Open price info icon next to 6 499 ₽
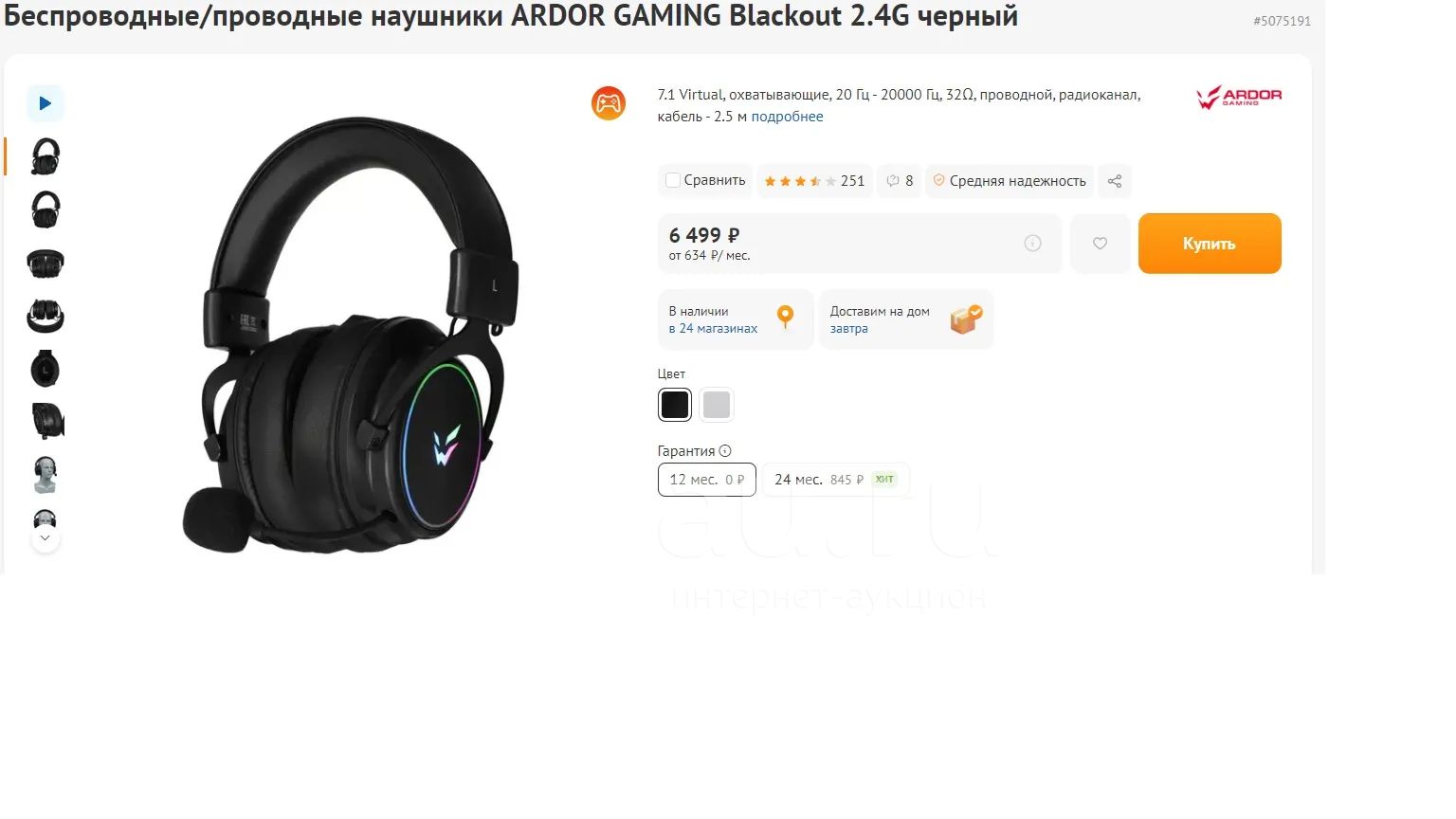 pos(1032,244)
